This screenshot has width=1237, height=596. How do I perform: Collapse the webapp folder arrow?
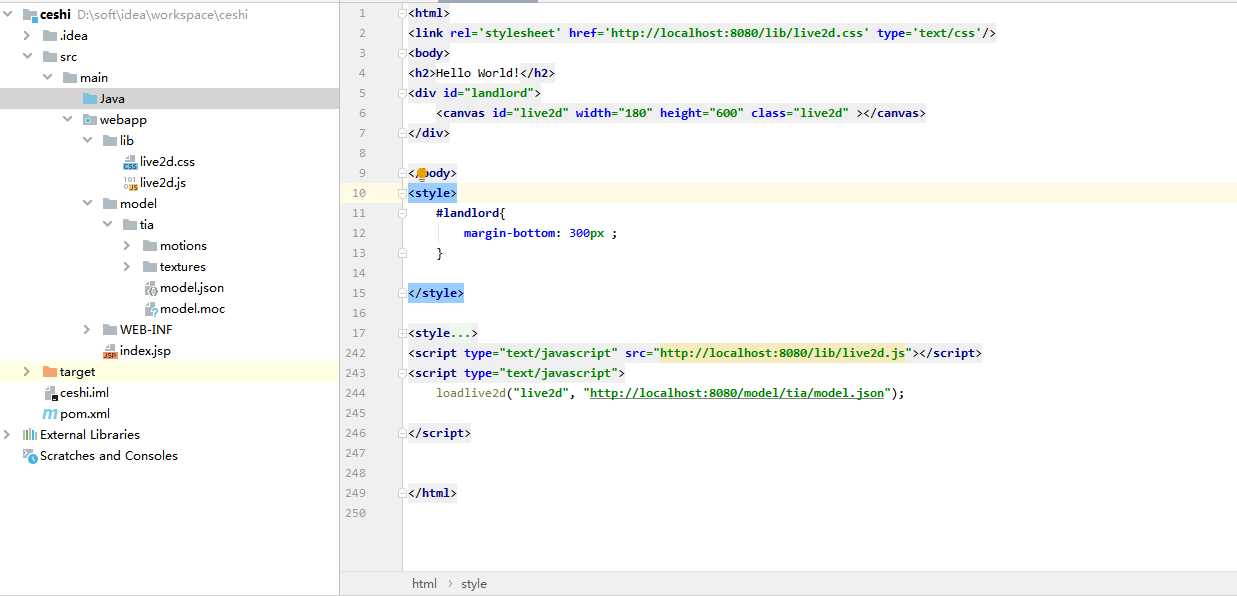click(67, 120)
